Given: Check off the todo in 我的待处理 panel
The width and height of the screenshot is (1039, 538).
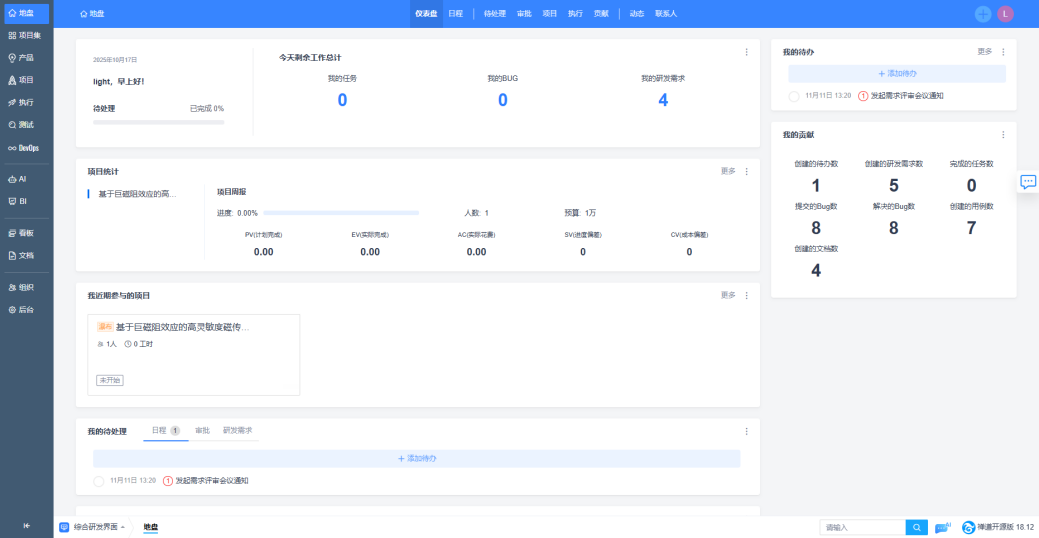Looking at the screenshot, I should click(98, 481).
